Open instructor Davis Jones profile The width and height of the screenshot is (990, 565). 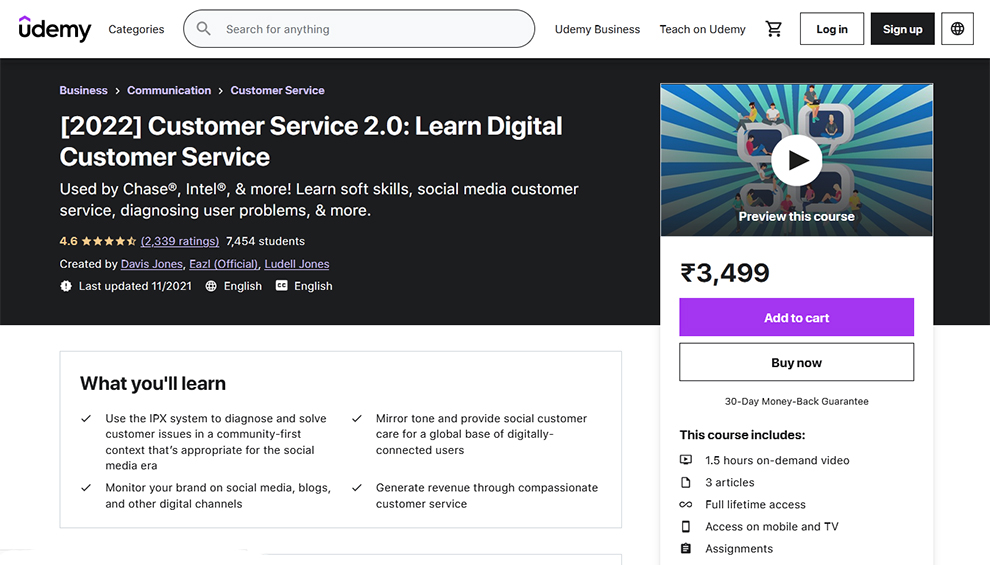click(x=152, y=264)
